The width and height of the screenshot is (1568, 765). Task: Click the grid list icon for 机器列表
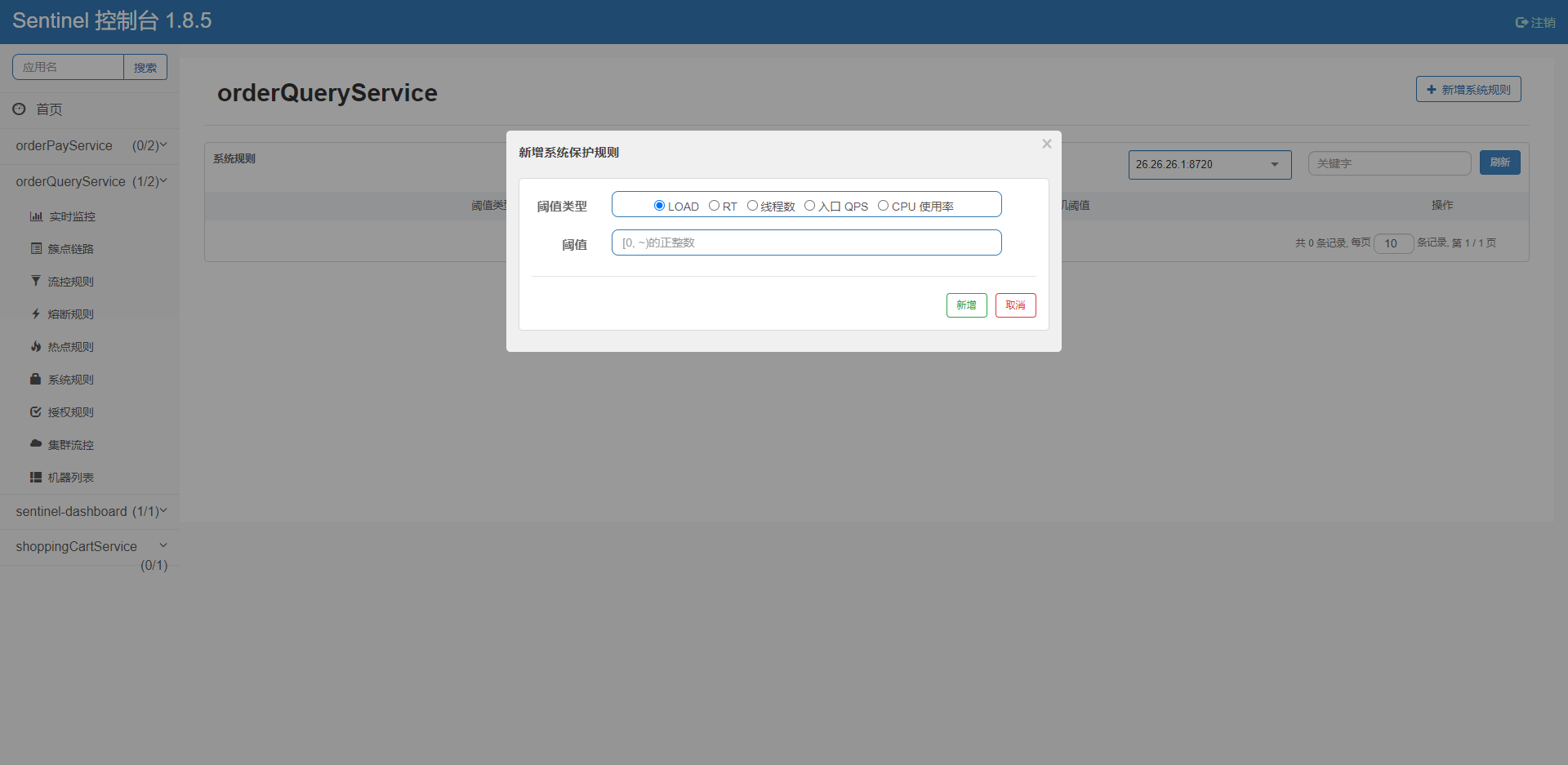(36, 477)
